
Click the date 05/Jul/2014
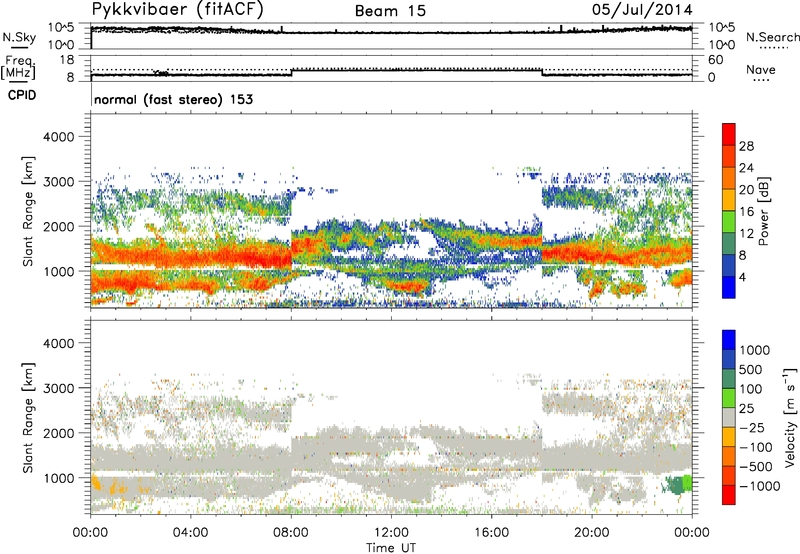tap(642, 10)
